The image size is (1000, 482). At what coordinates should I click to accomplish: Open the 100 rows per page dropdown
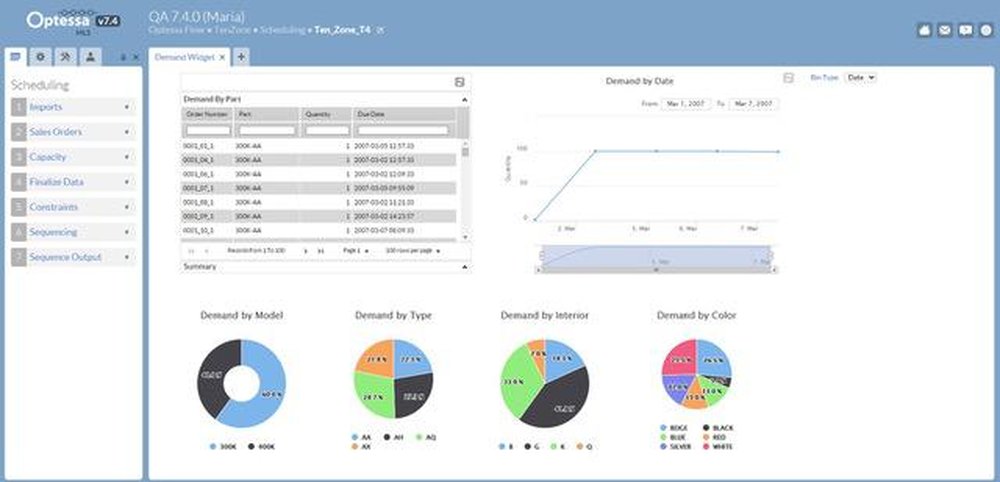pyautogui.click(x=413, y=251)
